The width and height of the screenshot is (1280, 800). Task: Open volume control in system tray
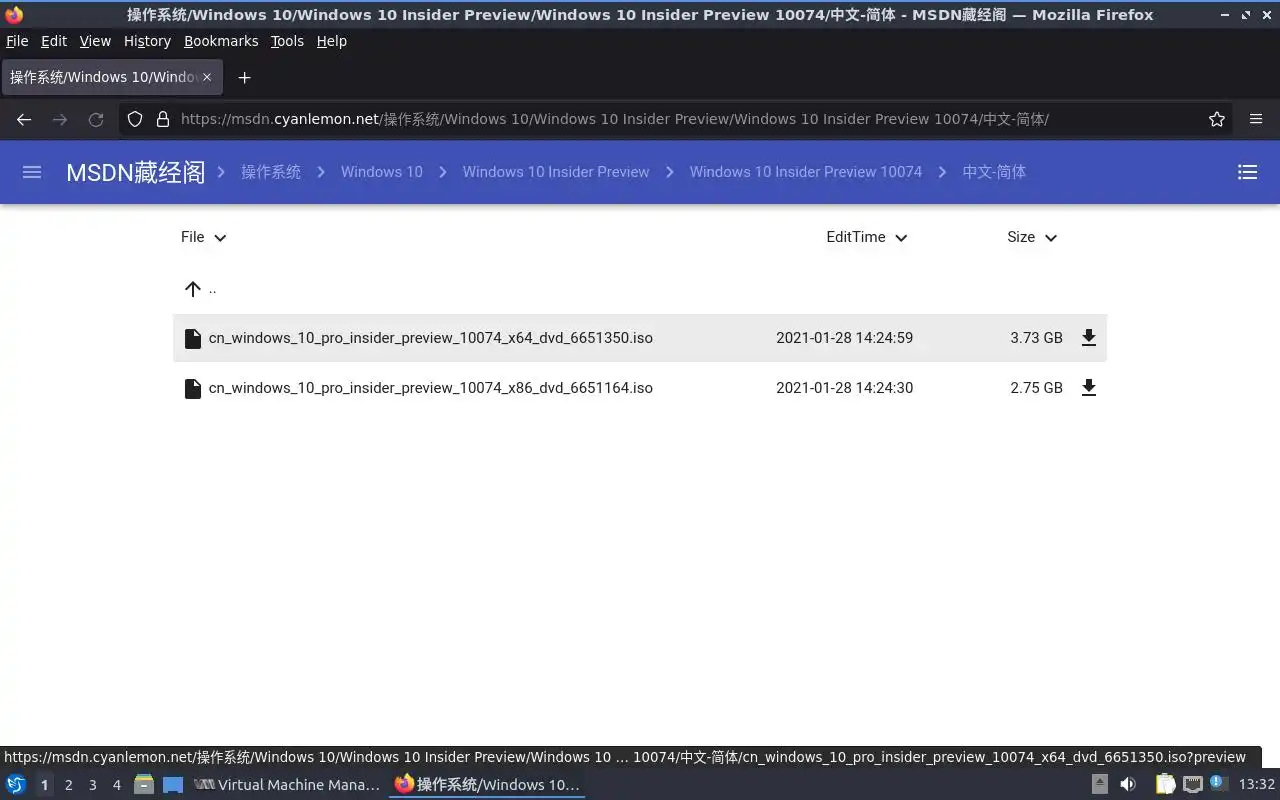tap(1128, 785)
